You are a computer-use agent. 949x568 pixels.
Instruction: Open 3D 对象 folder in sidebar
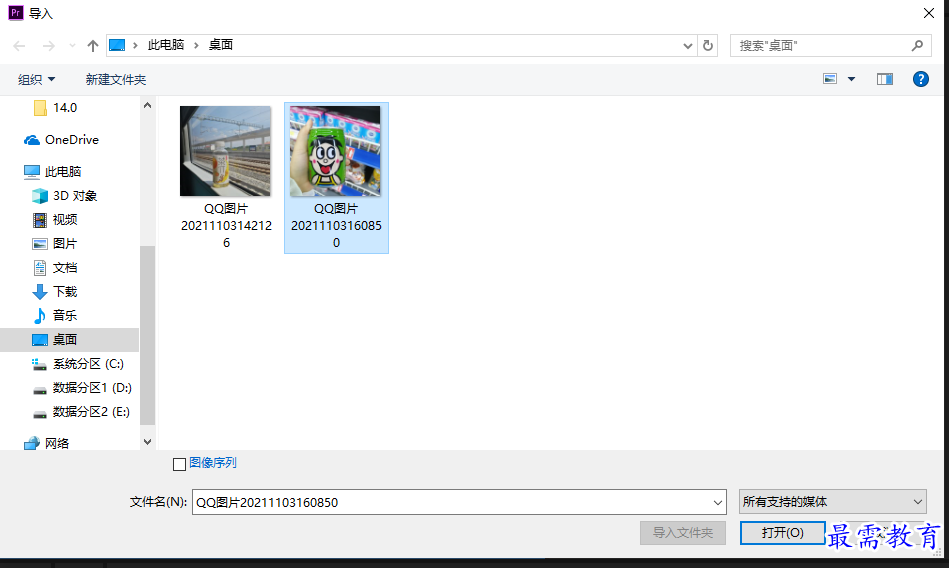tap(74, 196)
